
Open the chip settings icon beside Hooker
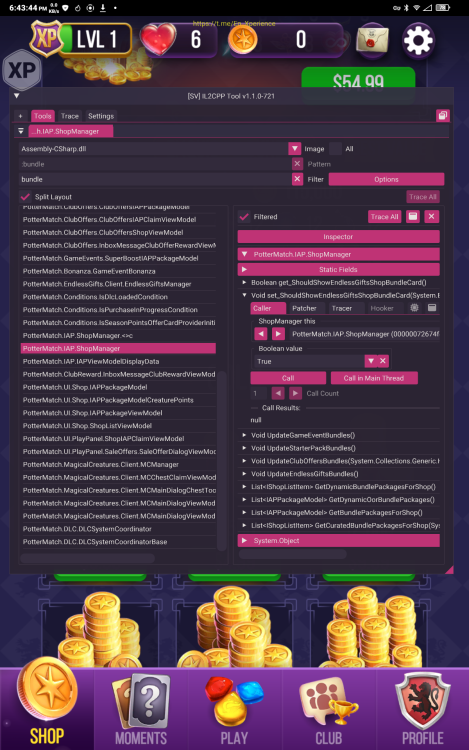414,308
